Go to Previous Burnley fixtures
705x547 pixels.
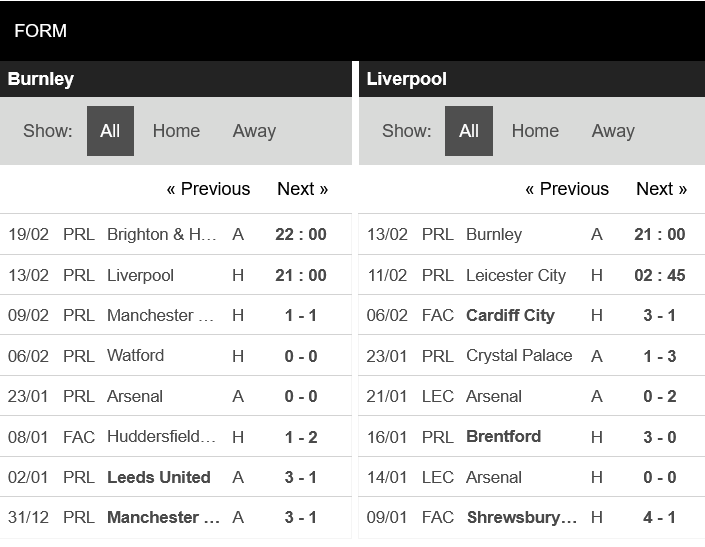(208, 189)
